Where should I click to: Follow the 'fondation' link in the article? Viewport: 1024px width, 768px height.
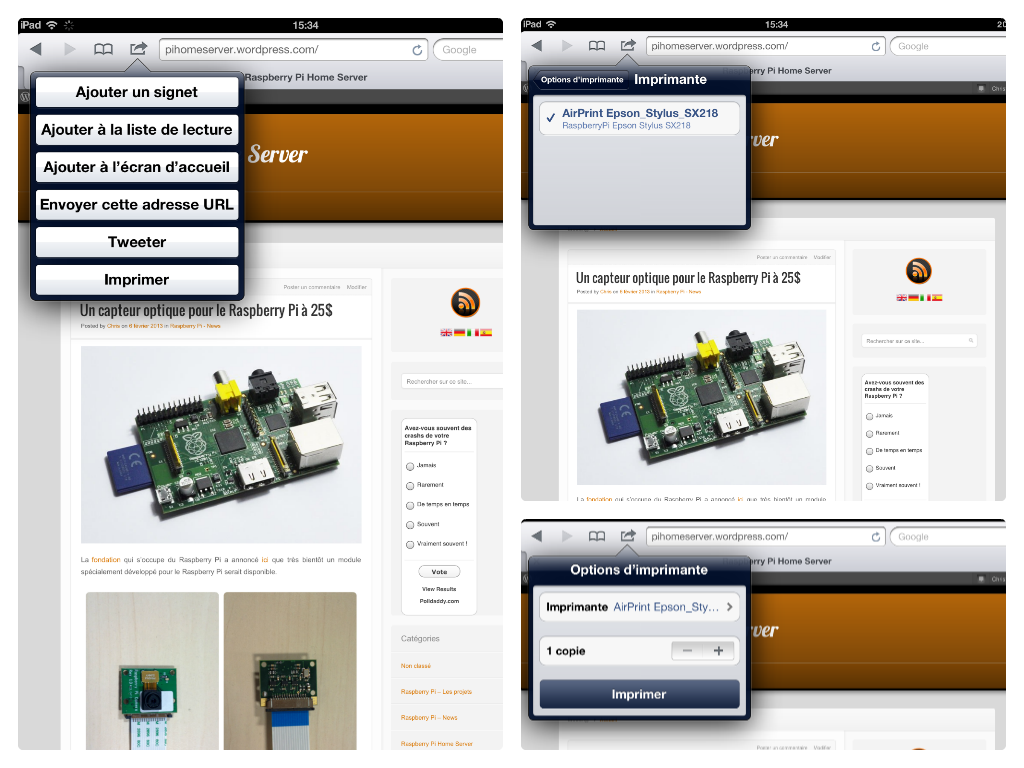pos(106,560)
